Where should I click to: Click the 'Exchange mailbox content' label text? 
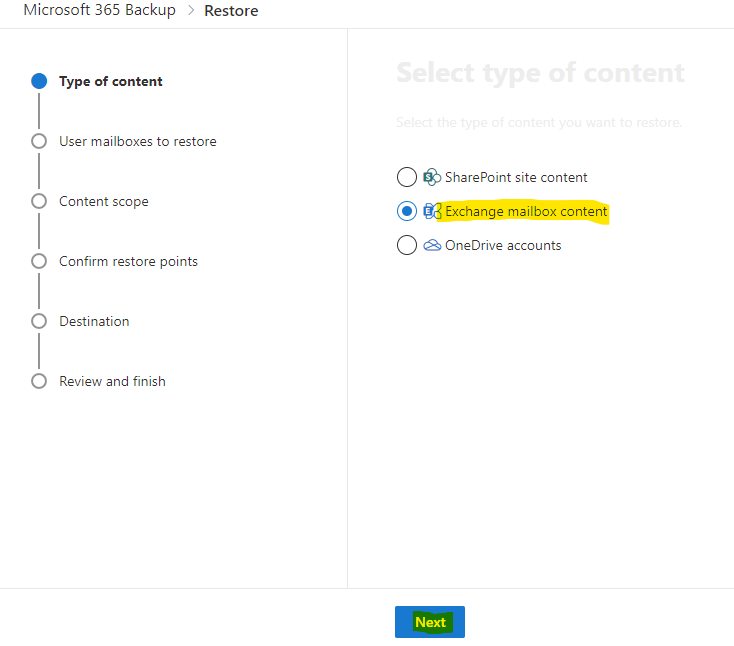(x=526, y=212)
